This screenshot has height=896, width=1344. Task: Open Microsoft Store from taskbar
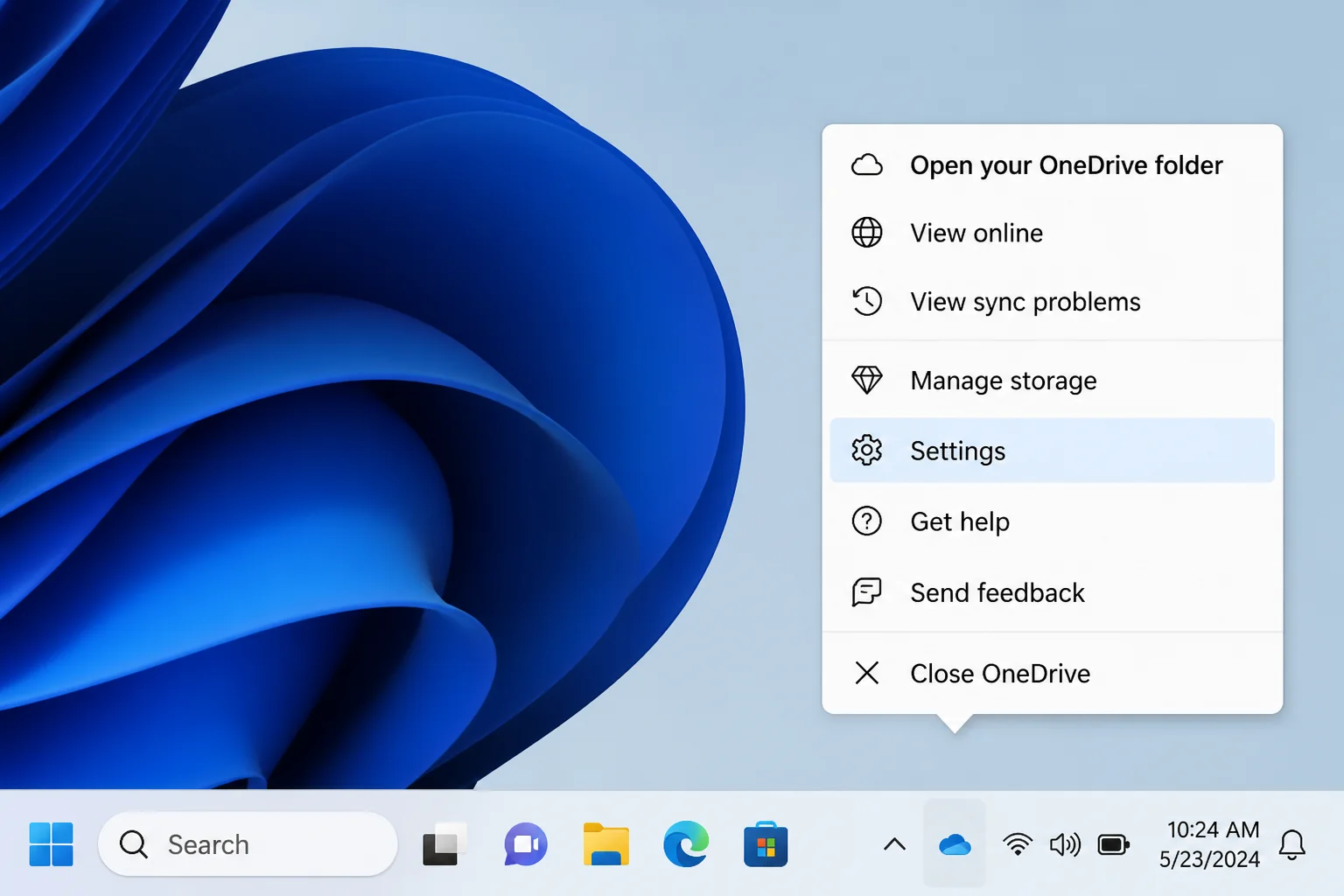[766, 844]
